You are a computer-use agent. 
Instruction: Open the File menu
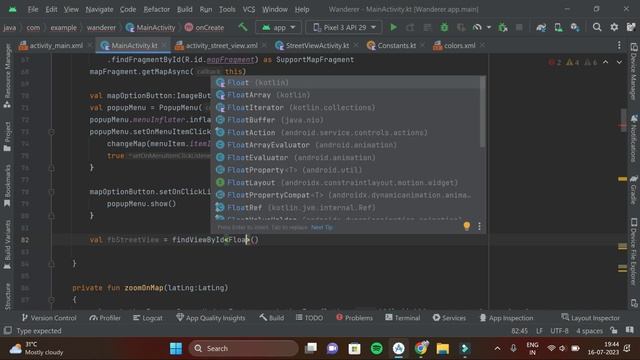pos(33,9)
